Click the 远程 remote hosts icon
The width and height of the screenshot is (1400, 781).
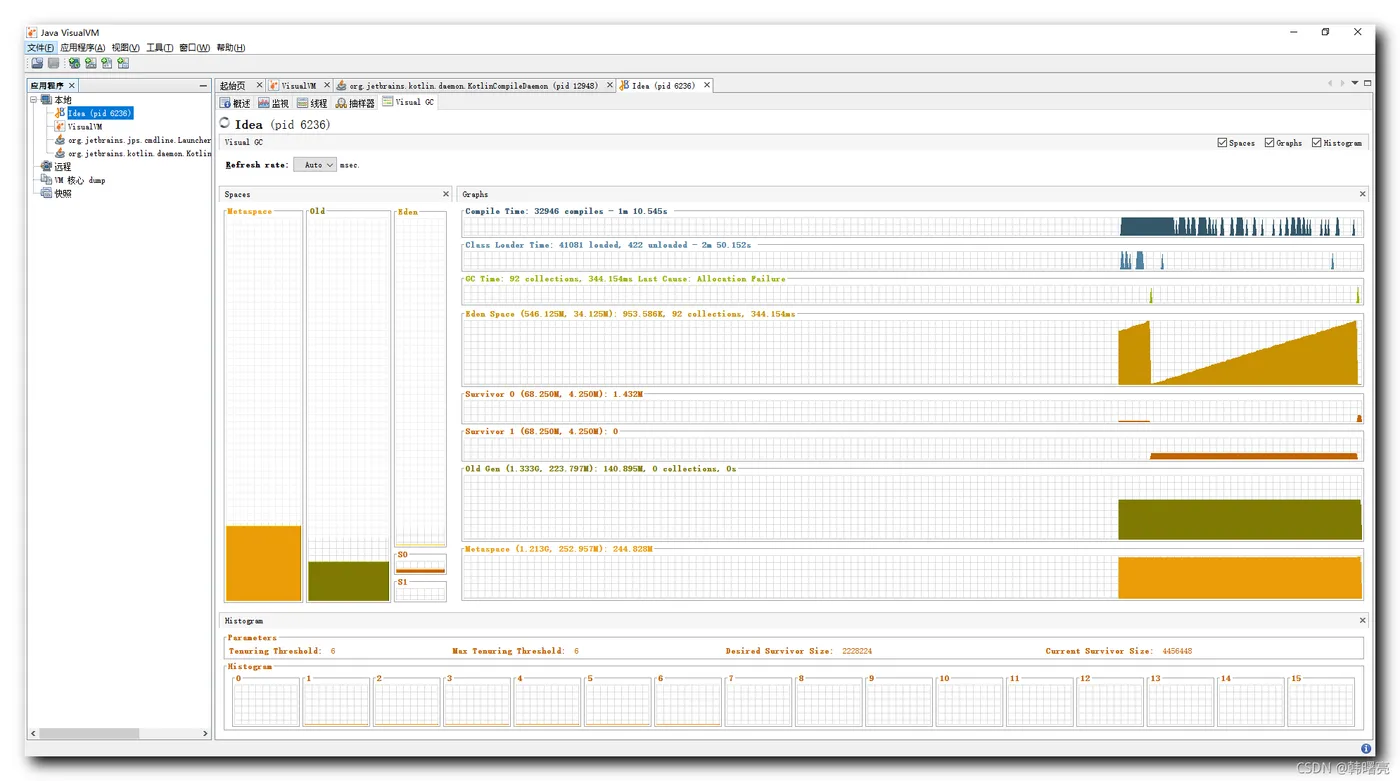[46, 167]
